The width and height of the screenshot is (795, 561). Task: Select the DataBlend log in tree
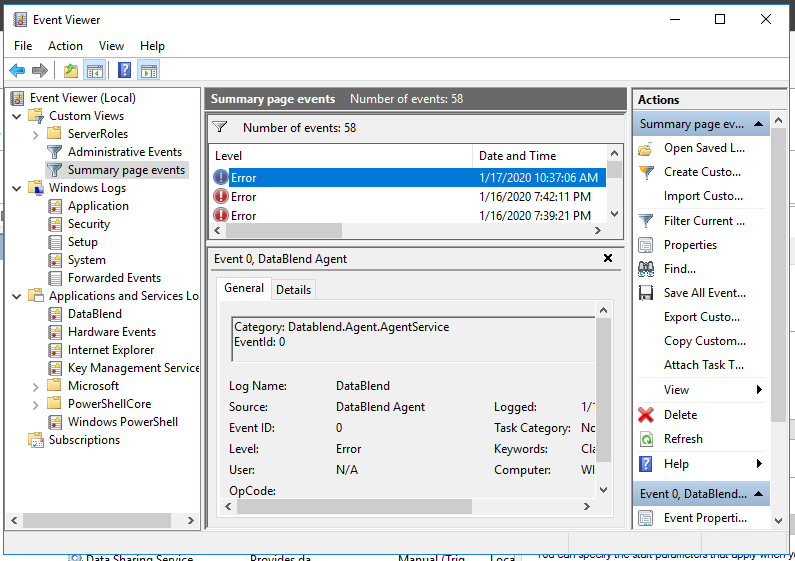pos(95,314)
